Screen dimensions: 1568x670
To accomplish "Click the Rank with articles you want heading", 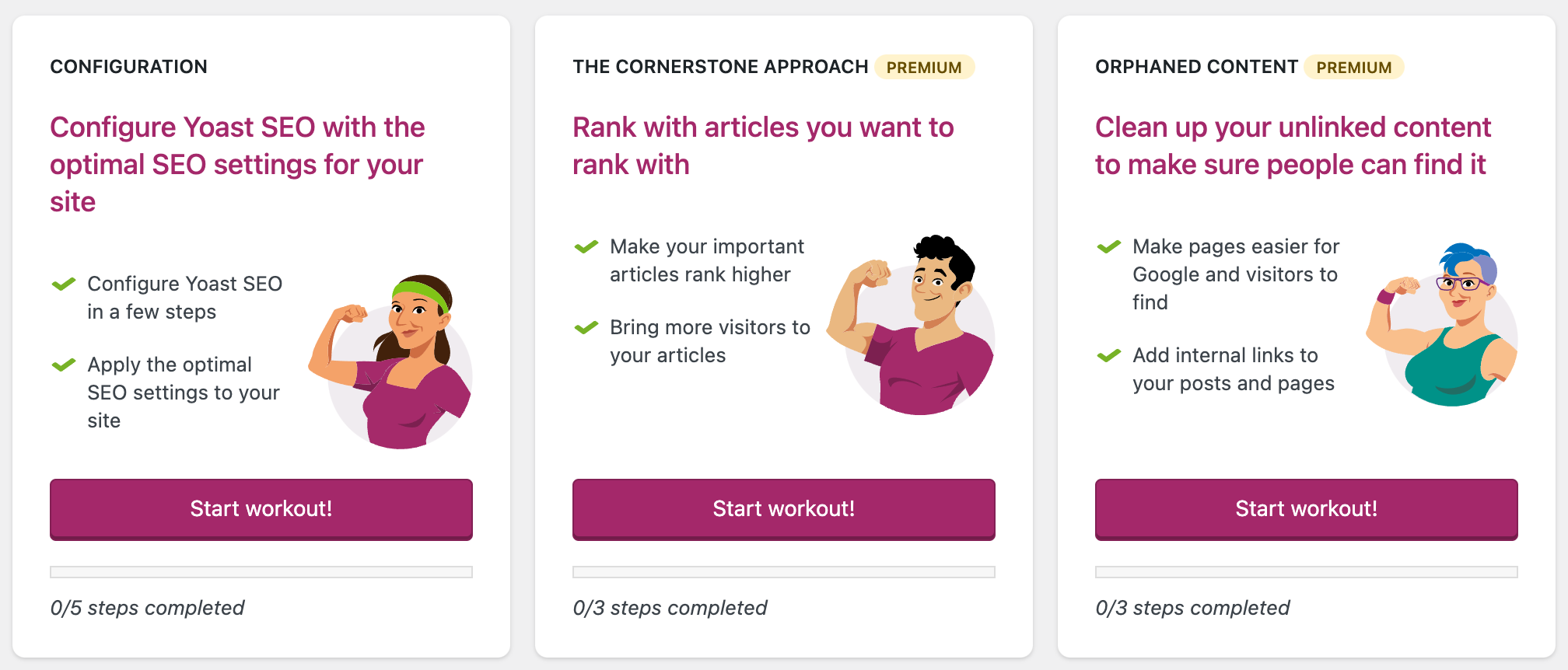I will pos(763,145).
